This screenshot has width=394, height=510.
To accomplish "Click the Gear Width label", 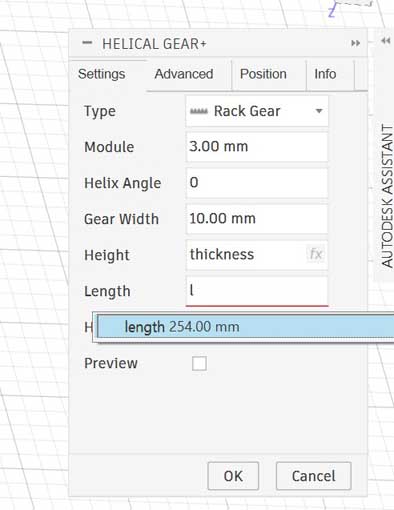I will [x=121, y=219].
